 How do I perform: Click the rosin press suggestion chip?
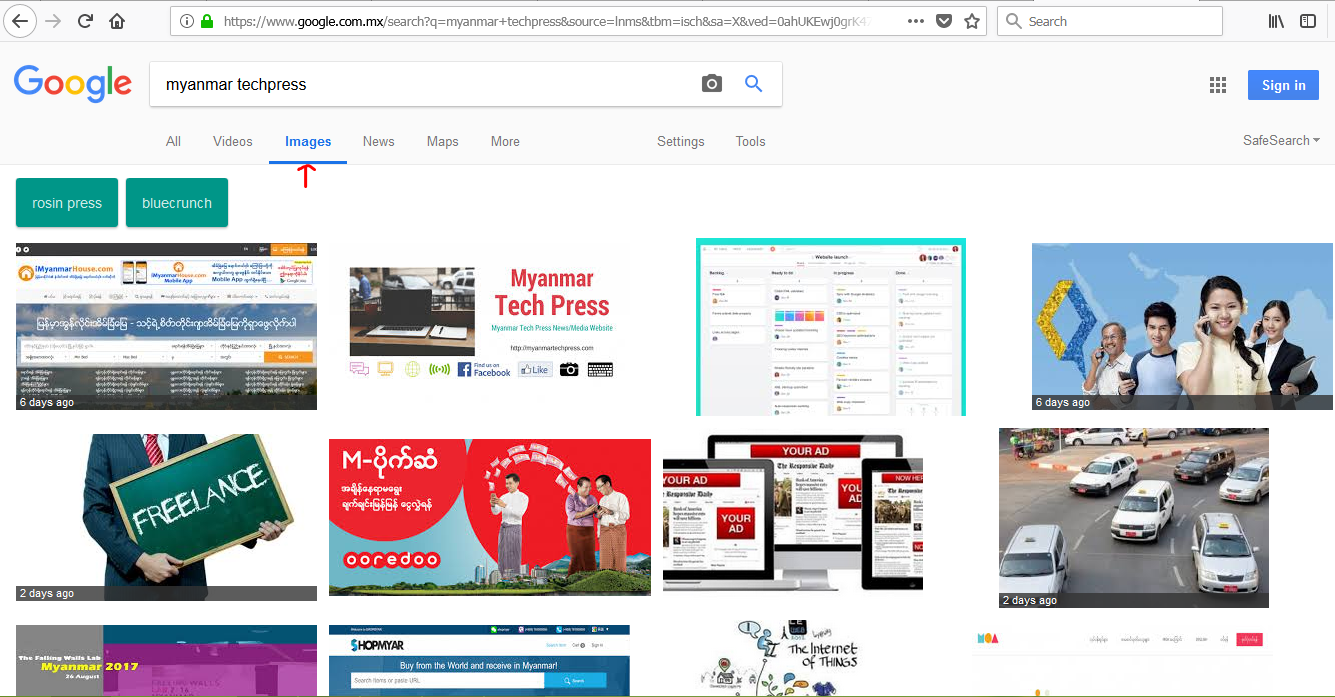pos(67,202)
